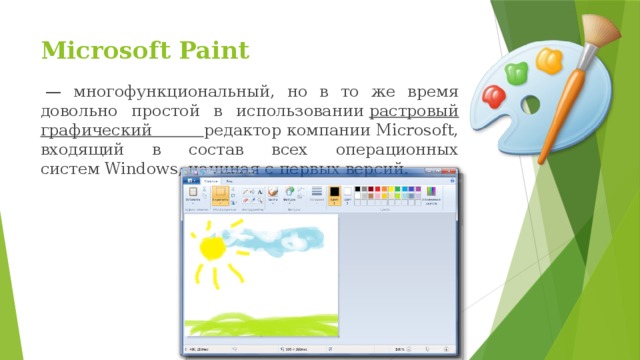
Task: Click the green grass strokes on canvas
Action: [261, 324]
